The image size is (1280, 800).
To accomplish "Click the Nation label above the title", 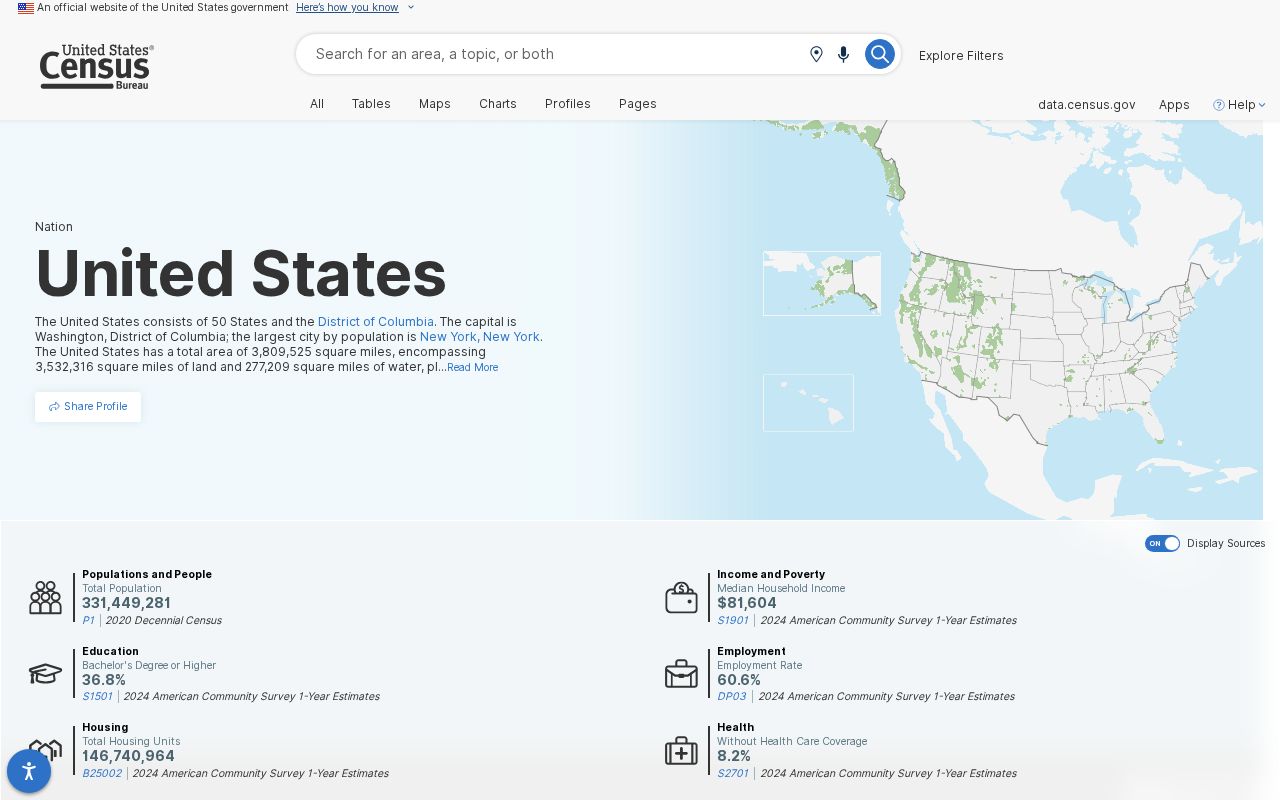I will click(x=54, y=227).
